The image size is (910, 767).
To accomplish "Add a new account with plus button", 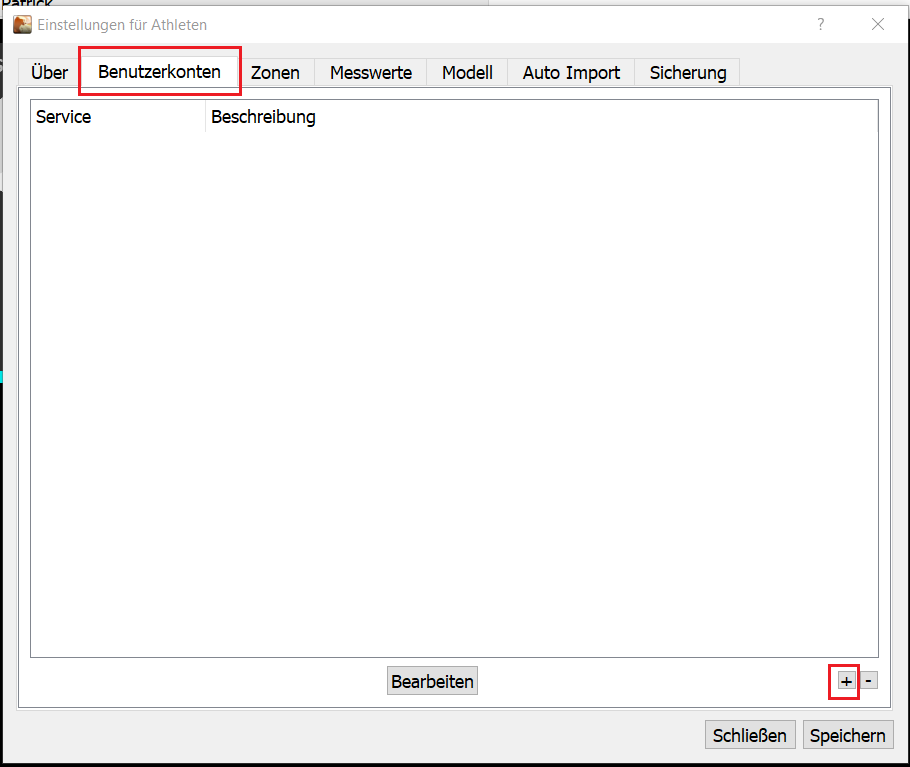I will (x=846, y=681).
